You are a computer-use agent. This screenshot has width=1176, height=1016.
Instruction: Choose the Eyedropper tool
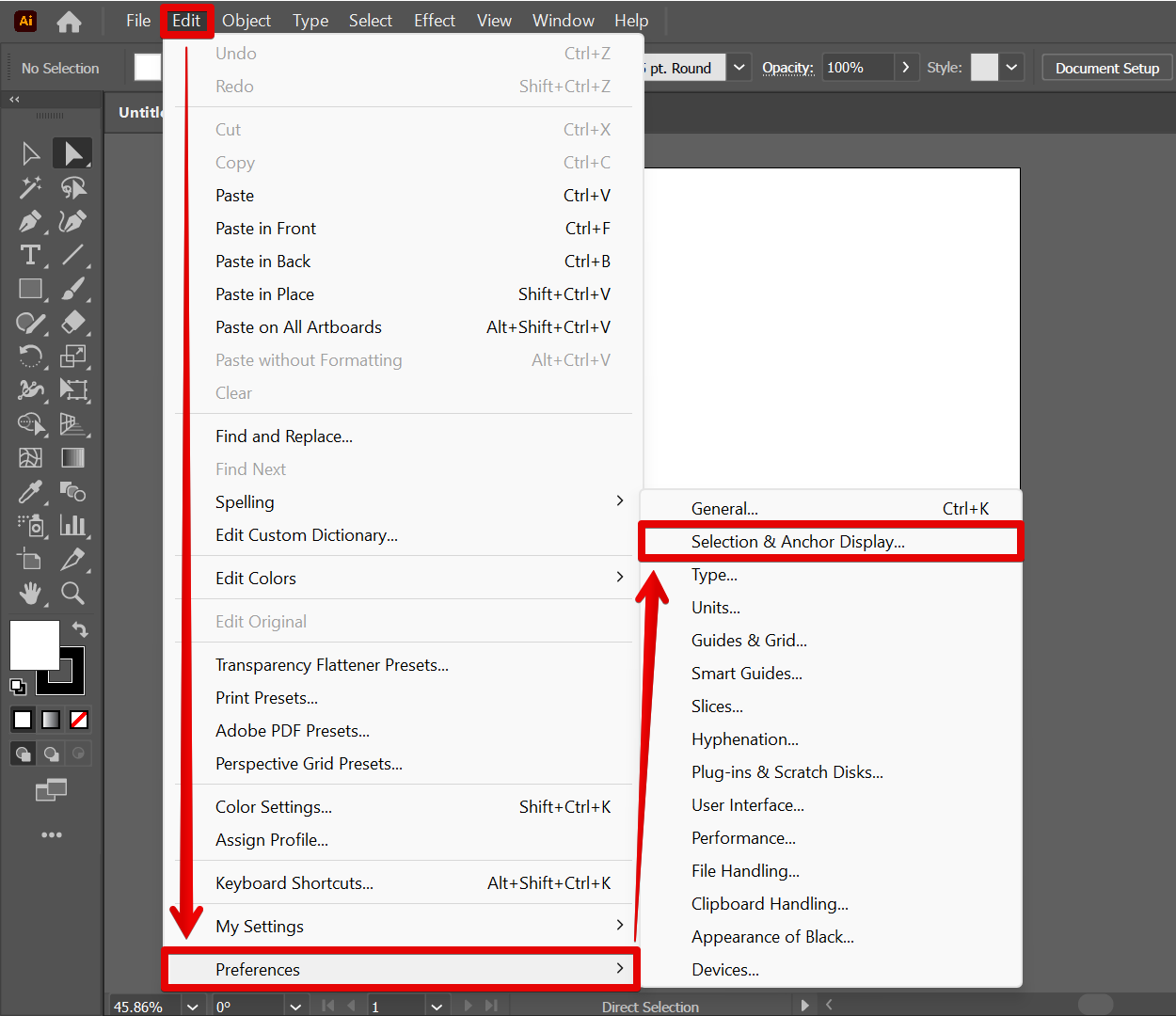point(30,492)
